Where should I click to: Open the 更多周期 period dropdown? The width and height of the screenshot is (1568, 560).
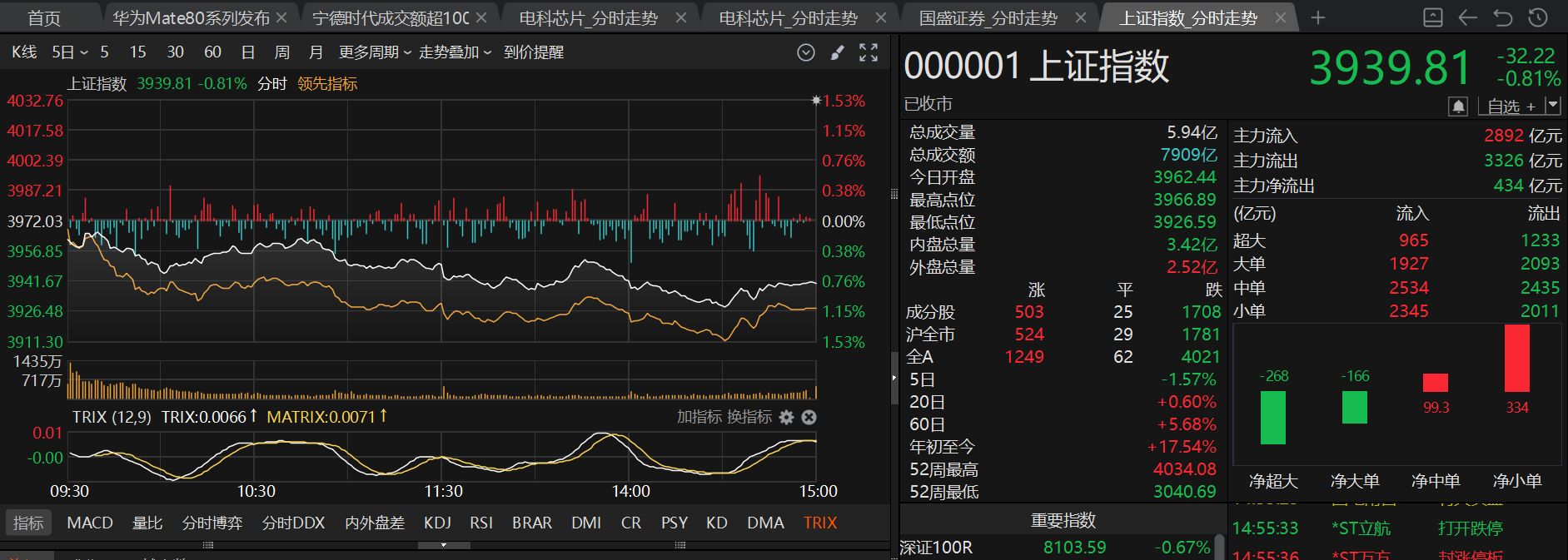(x=375, y=52)
